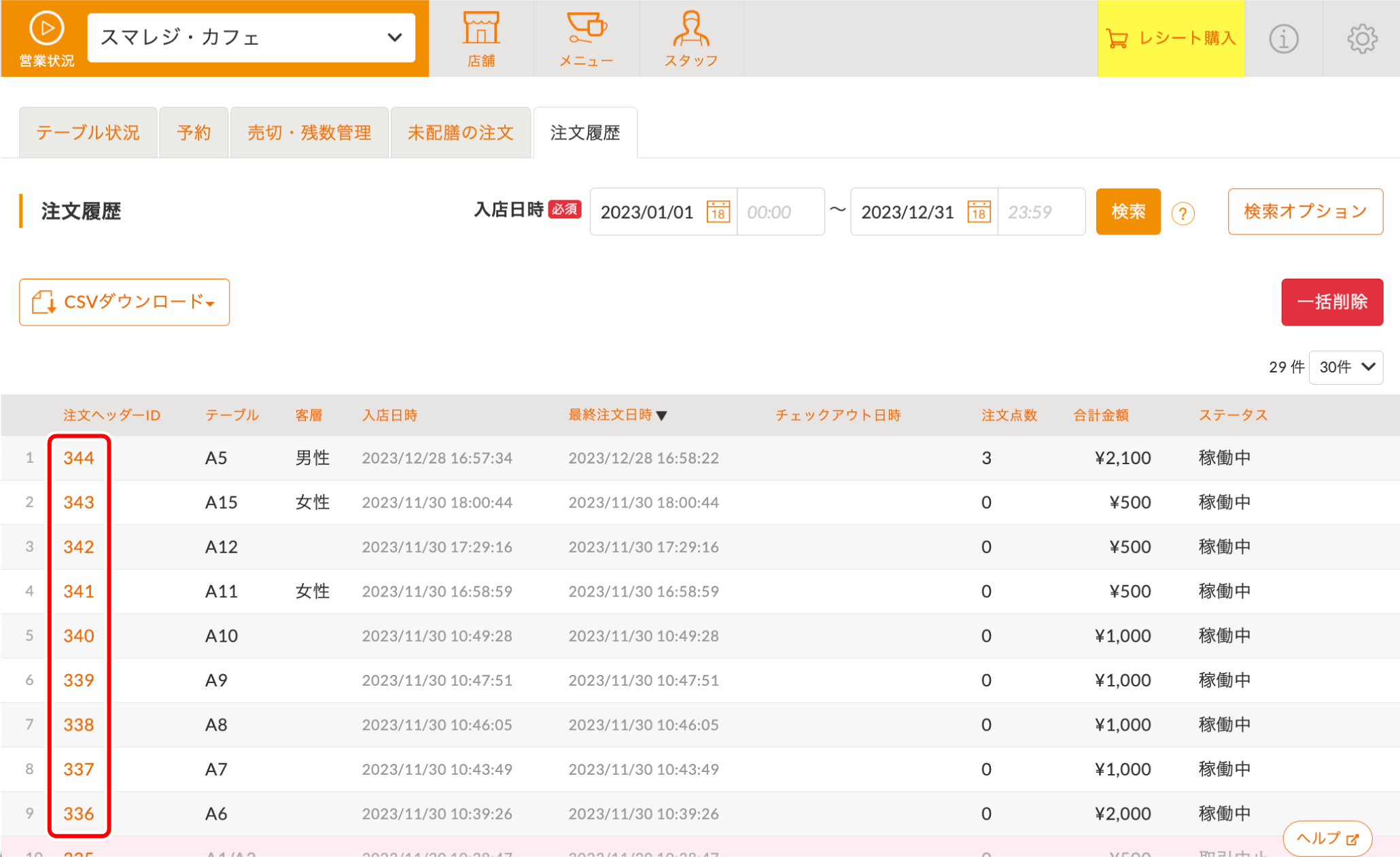
Task: Open the メニュー cup icon
Action: click(587, 38)
